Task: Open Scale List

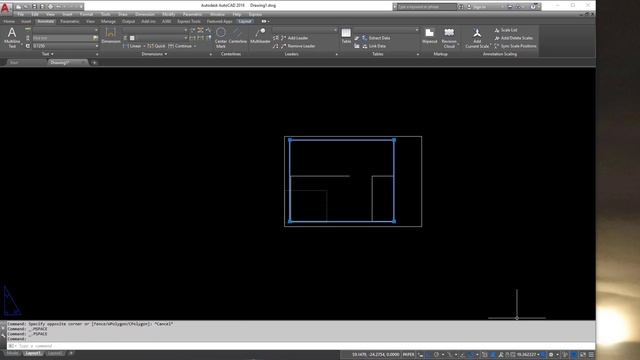Action: click(506, 30)
